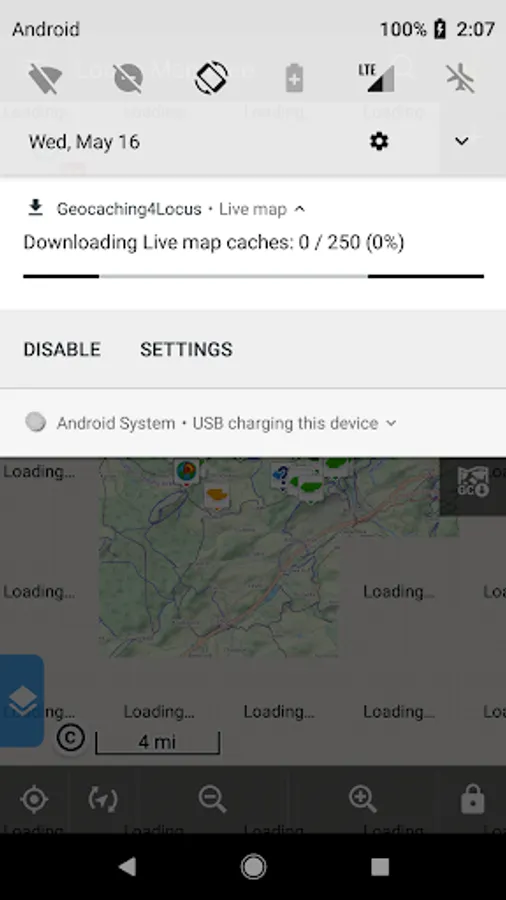Center map on GPS position icon

click(34, 799)
